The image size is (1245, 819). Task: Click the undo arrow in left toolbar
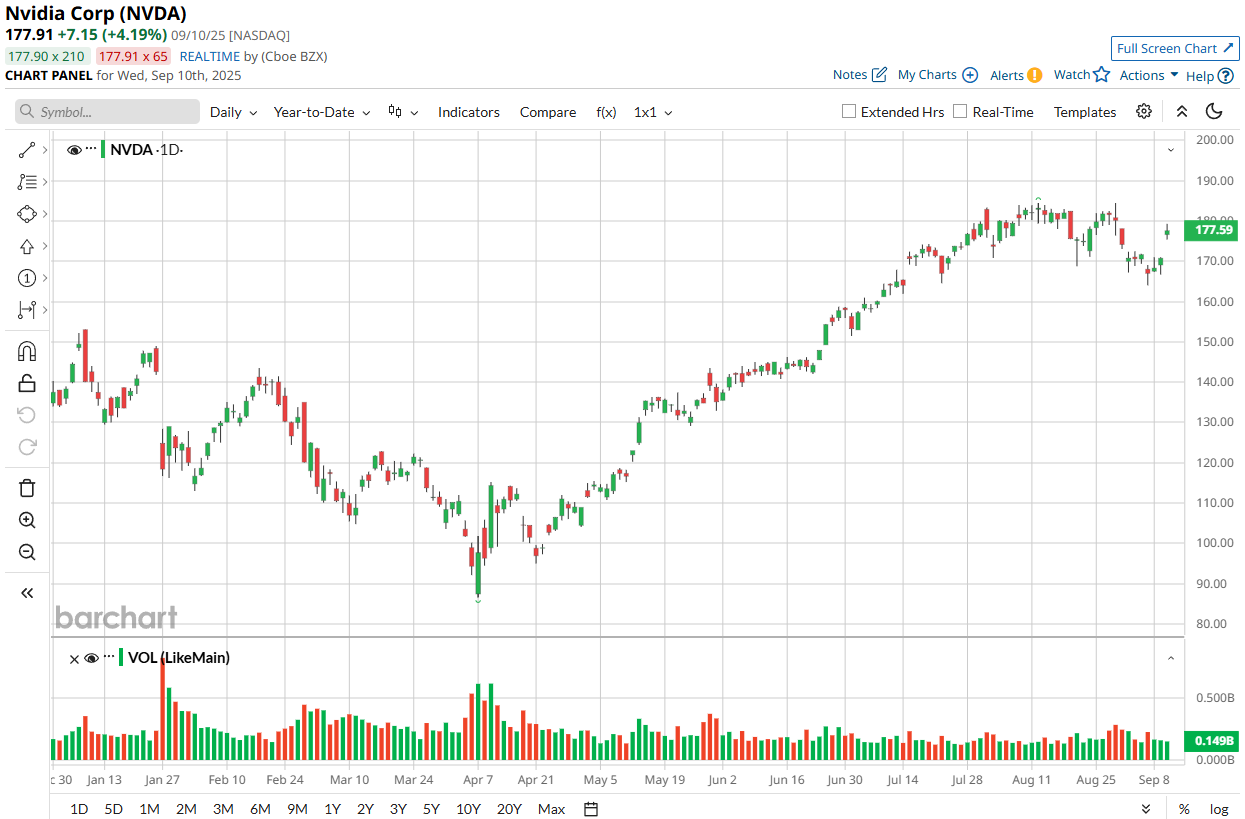[27, 414]
